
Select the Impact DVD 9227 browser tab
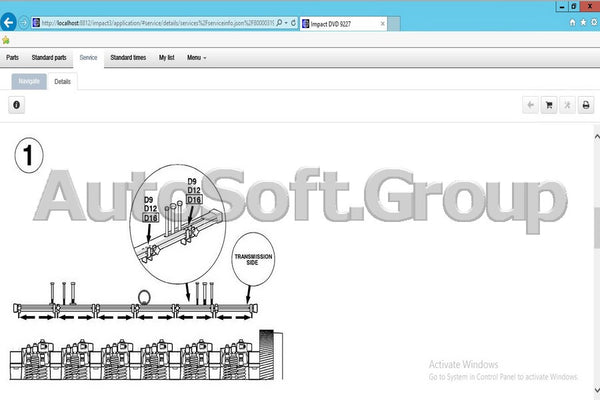tap(343, 24)
